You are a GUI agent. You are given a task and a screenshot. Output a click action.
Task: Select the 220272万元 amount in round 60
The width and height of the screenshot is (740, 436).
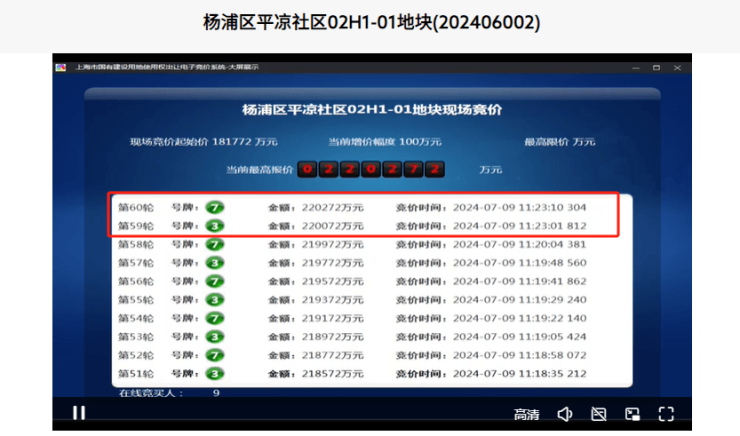(x=331, y=208)
